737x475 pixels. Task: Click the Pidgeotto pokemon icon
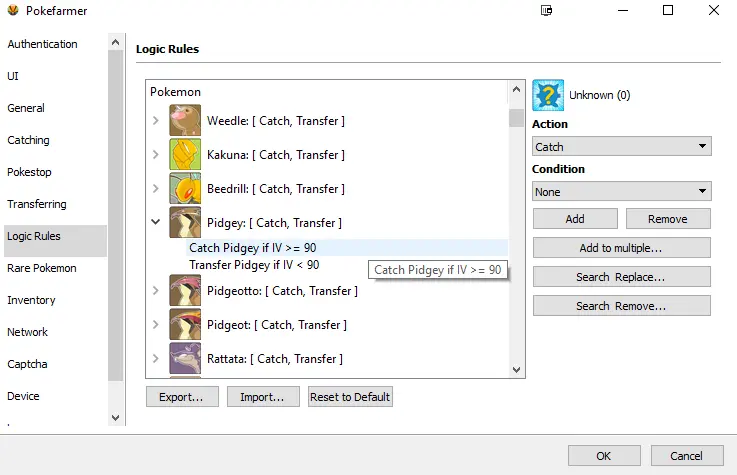(x=185, y=291)
